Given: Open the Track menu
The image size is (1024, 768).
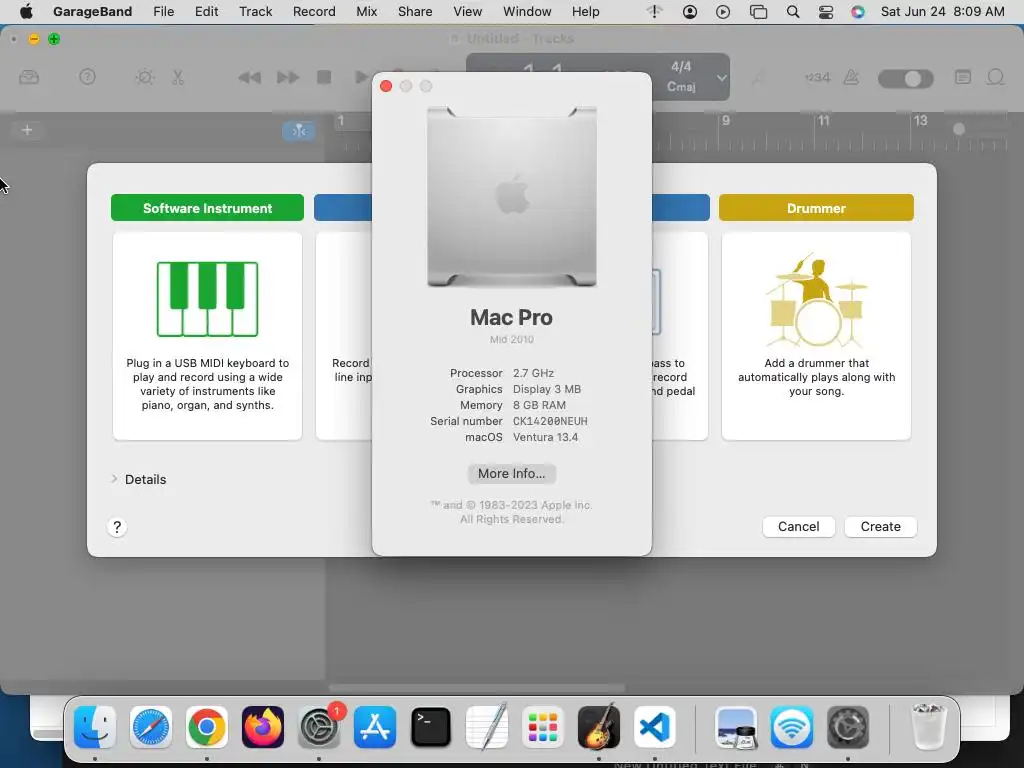Looking at the screenshot, I should [255, 11].
